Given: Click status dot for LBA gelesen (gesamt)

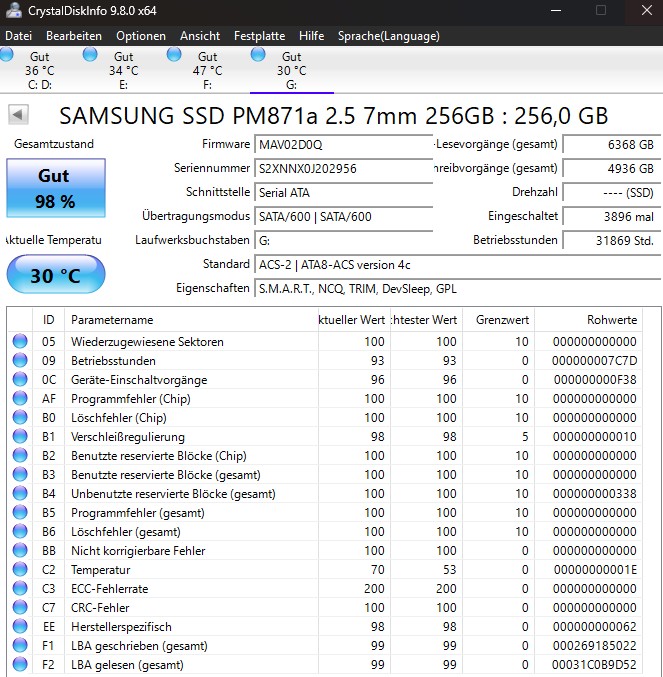Looking at the screenshot, I should (20, 664).
